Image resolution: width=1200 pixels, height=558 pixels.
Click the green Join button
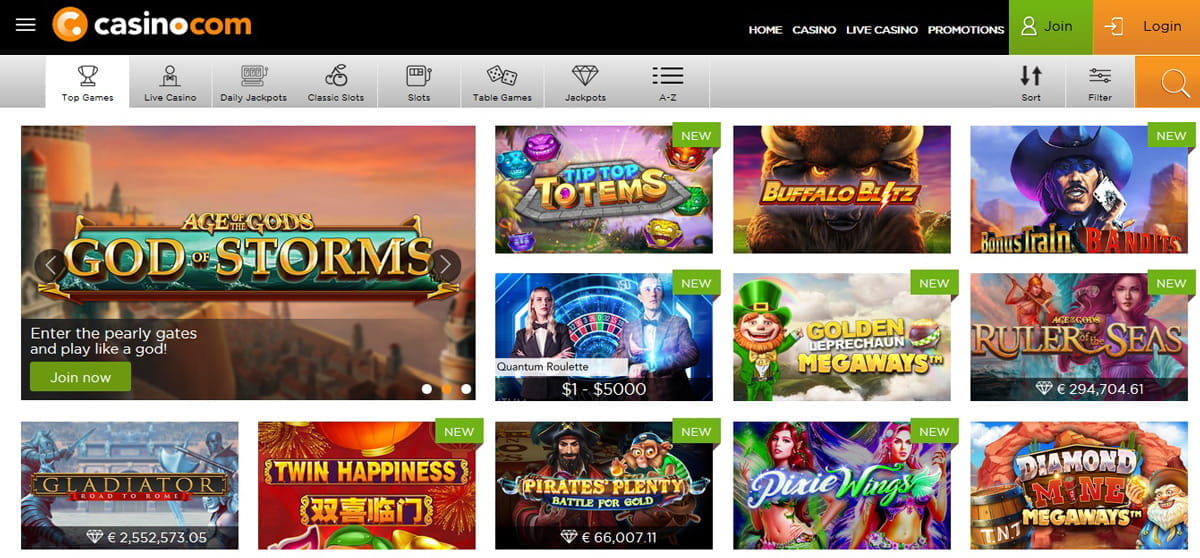point(1050,27)
